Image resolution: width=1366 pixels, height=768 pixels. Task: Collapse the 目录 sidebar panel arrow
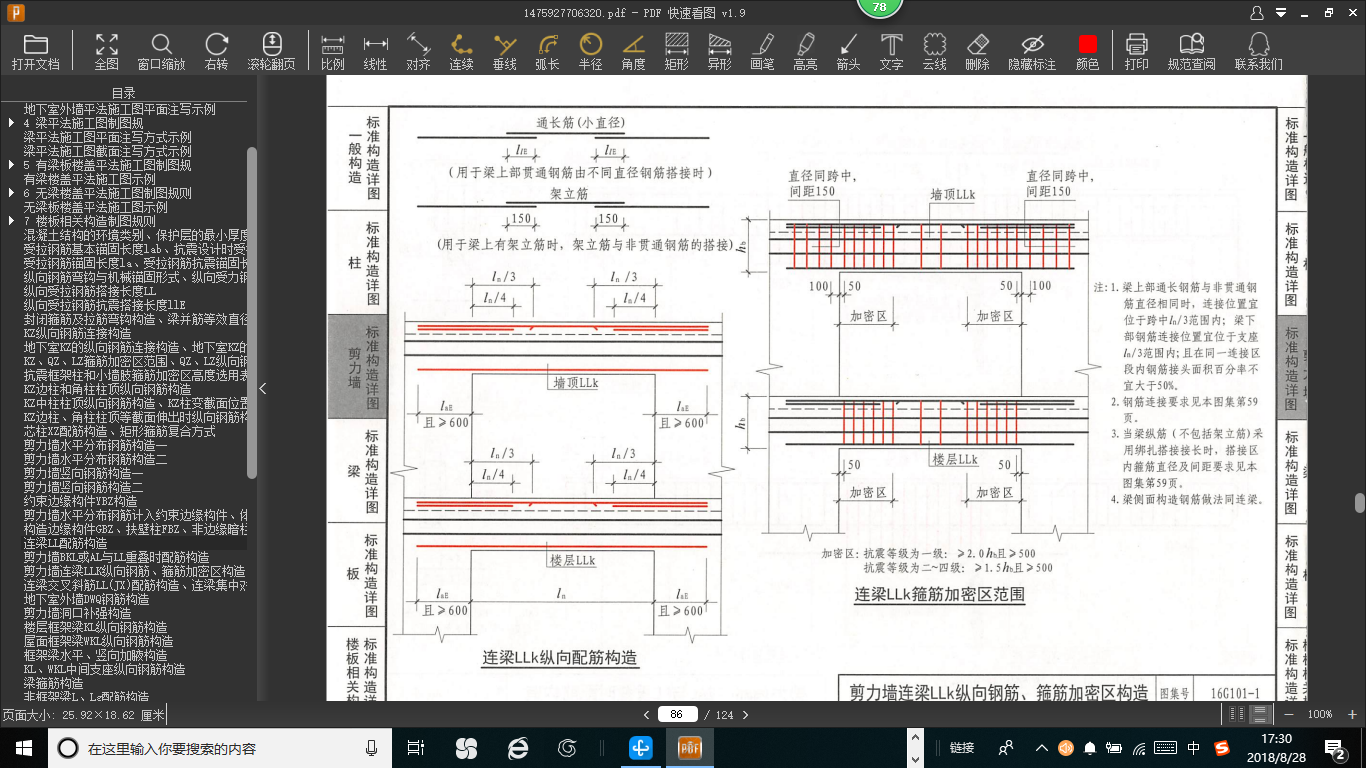[x=263, y=389]
